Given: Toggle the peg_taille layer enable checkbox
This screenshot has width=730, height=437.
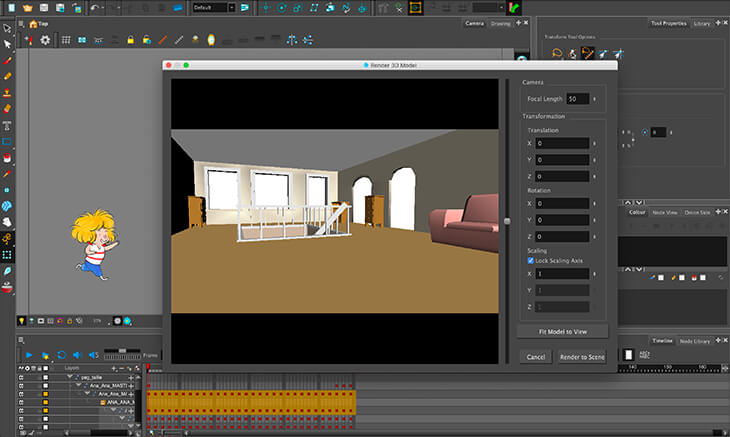Looking at the screenshot, I should [x=45, y=377].
